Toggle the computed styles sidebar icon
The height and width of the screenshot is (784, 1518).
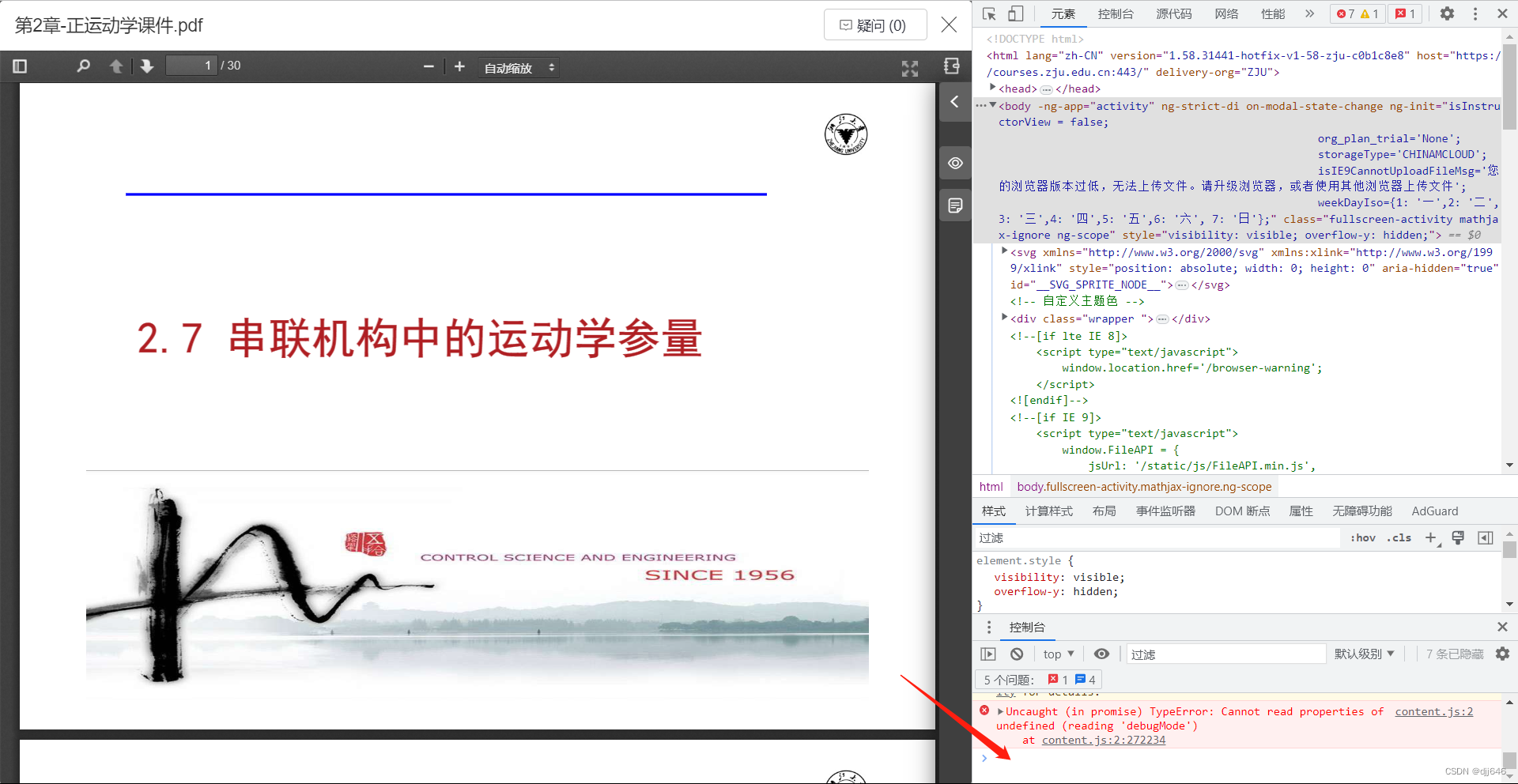1486,538
